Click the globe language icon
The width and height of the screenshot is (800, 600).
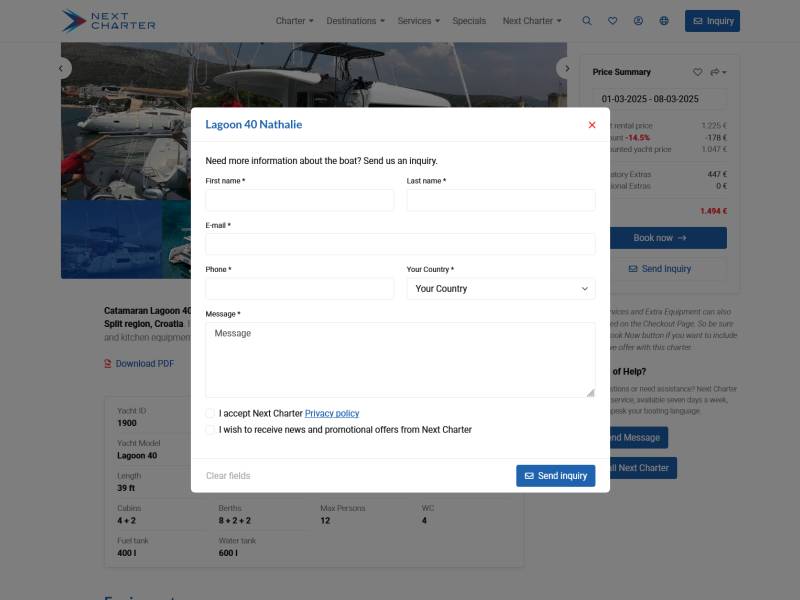click(664, 21)
